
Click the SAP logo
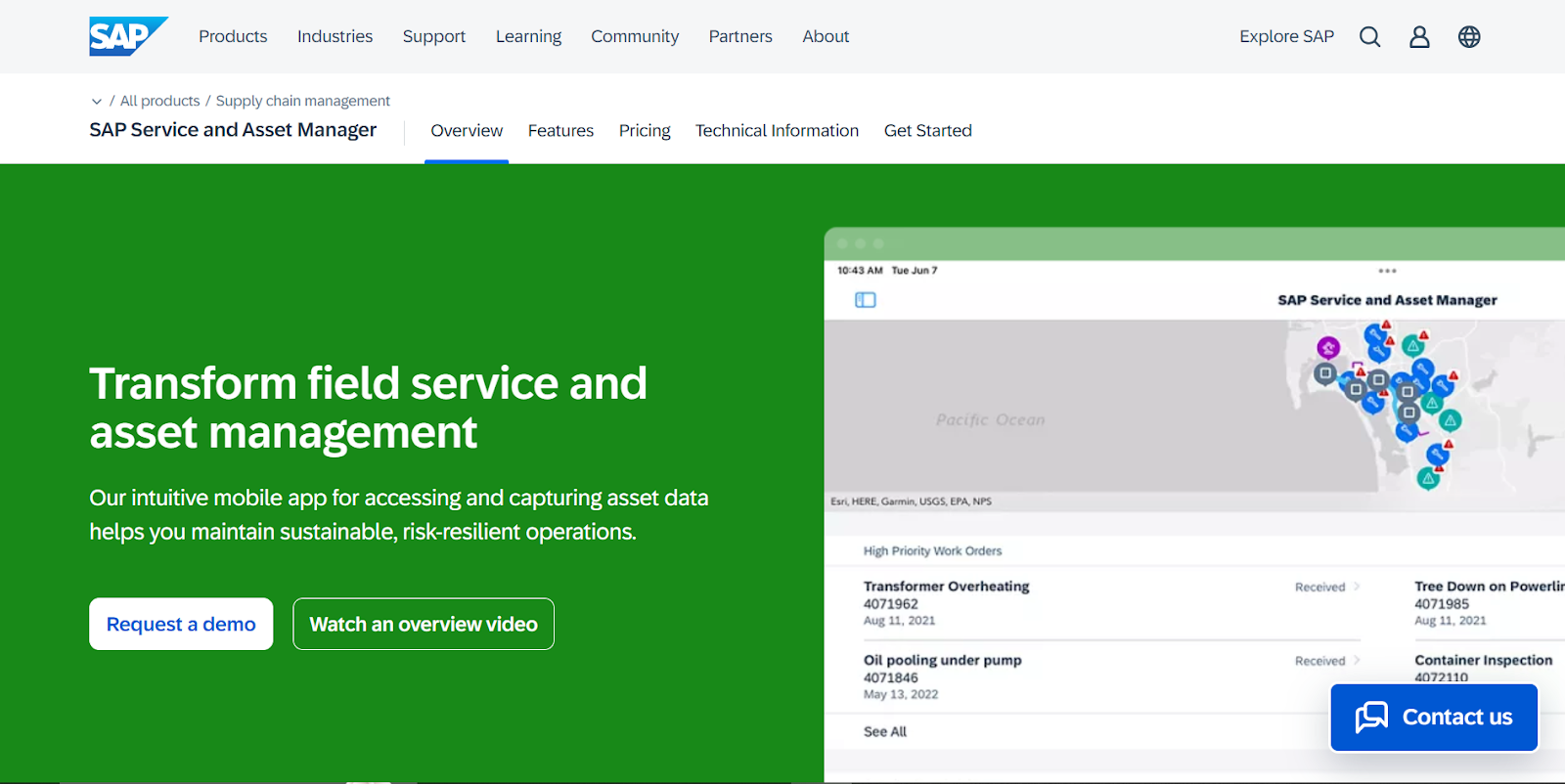127,36
